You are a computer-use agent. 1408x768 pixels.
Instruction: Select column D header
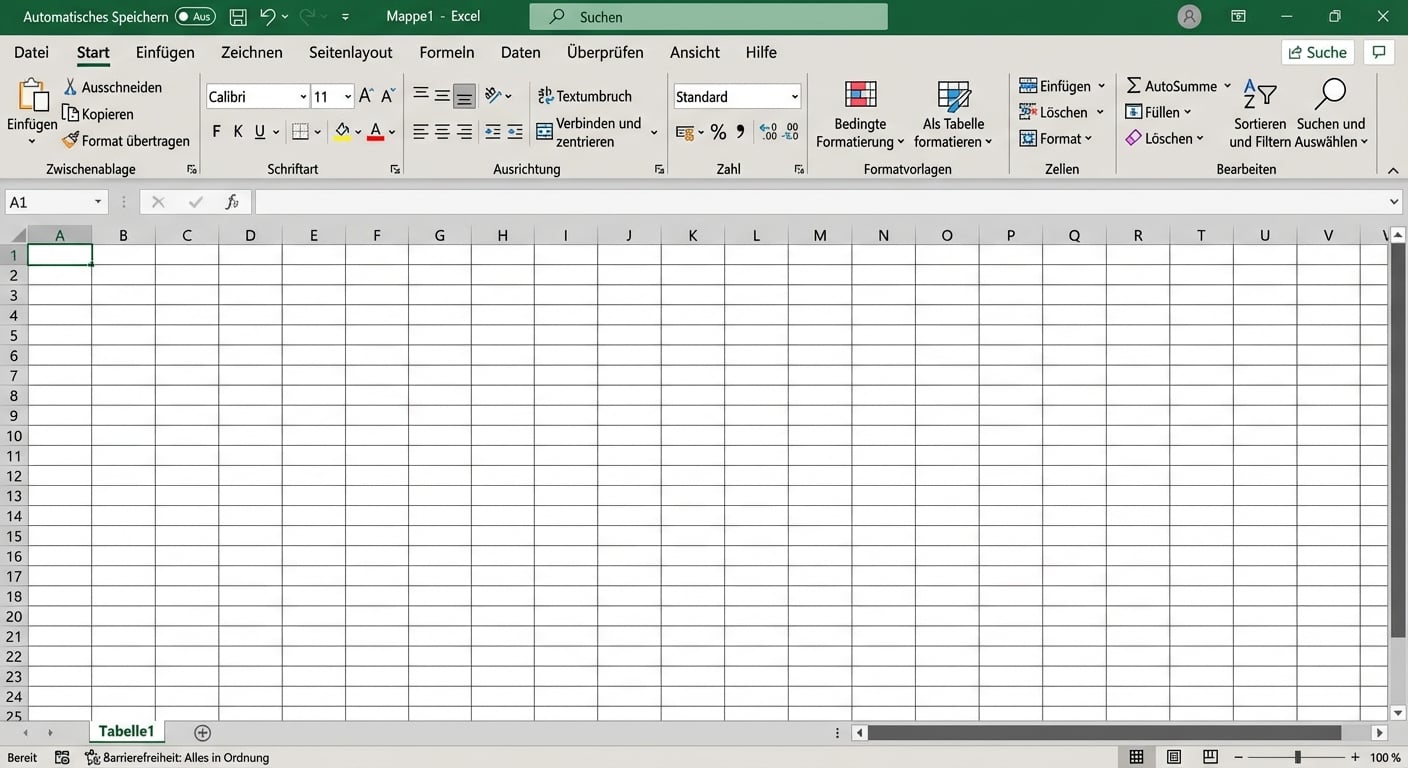pyautogui.click(x=250, y=236)
